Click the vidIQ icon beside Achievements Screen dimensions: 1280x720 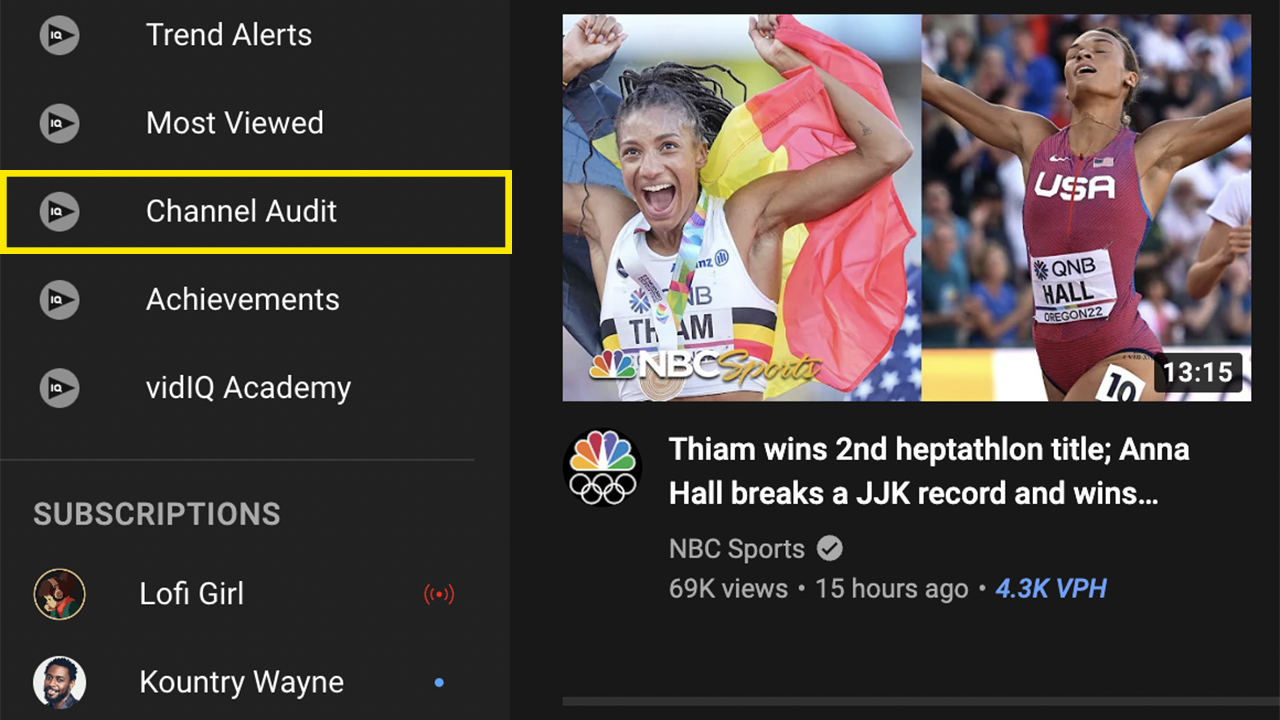tap(59, 300)
